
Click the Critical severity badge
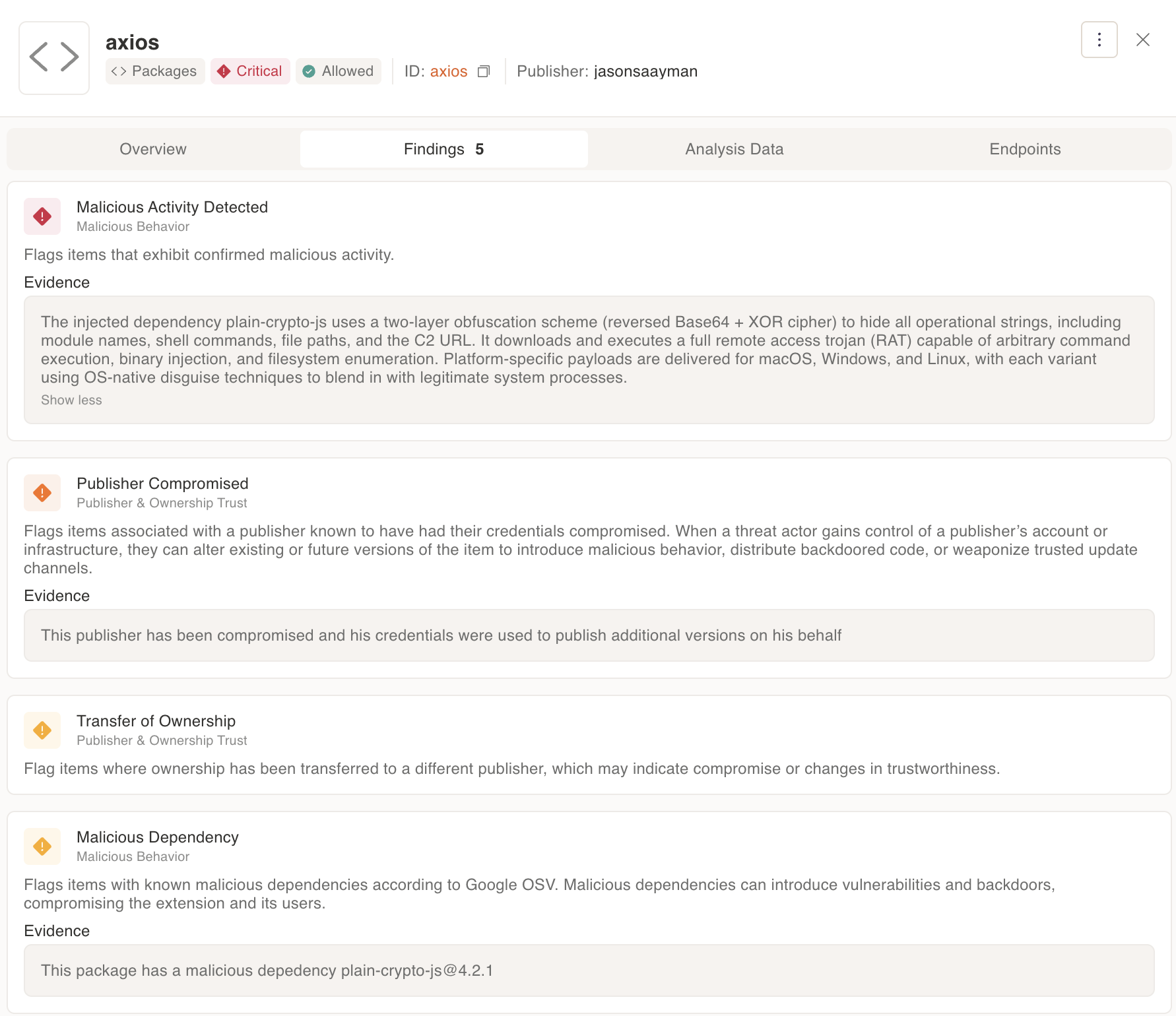point(250,71)
